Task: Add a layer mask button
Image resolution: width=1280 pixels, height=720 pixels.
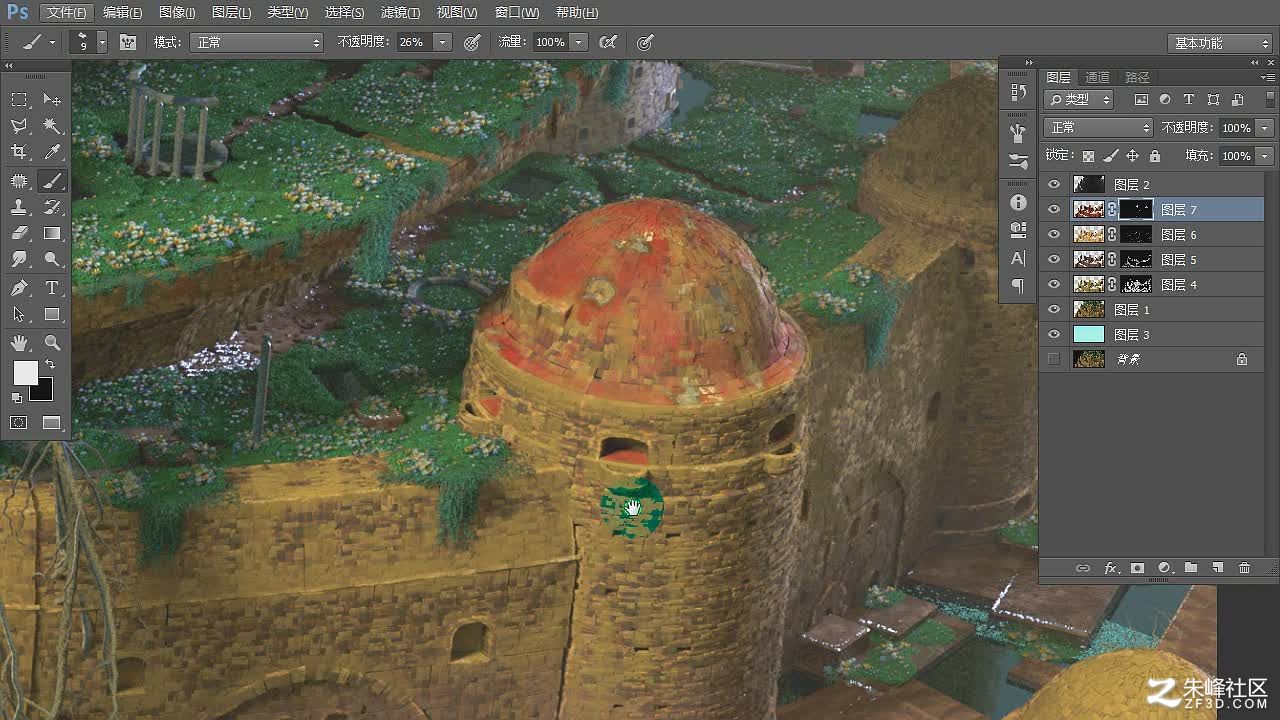Action: pos(1137,568)
